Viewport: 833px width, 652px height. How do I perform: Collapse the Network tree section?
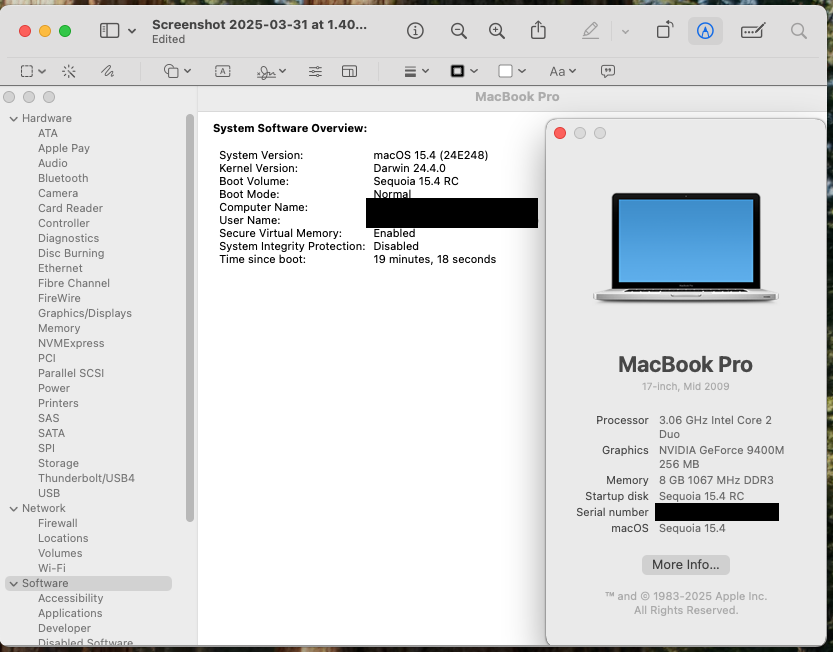[13, 509]
